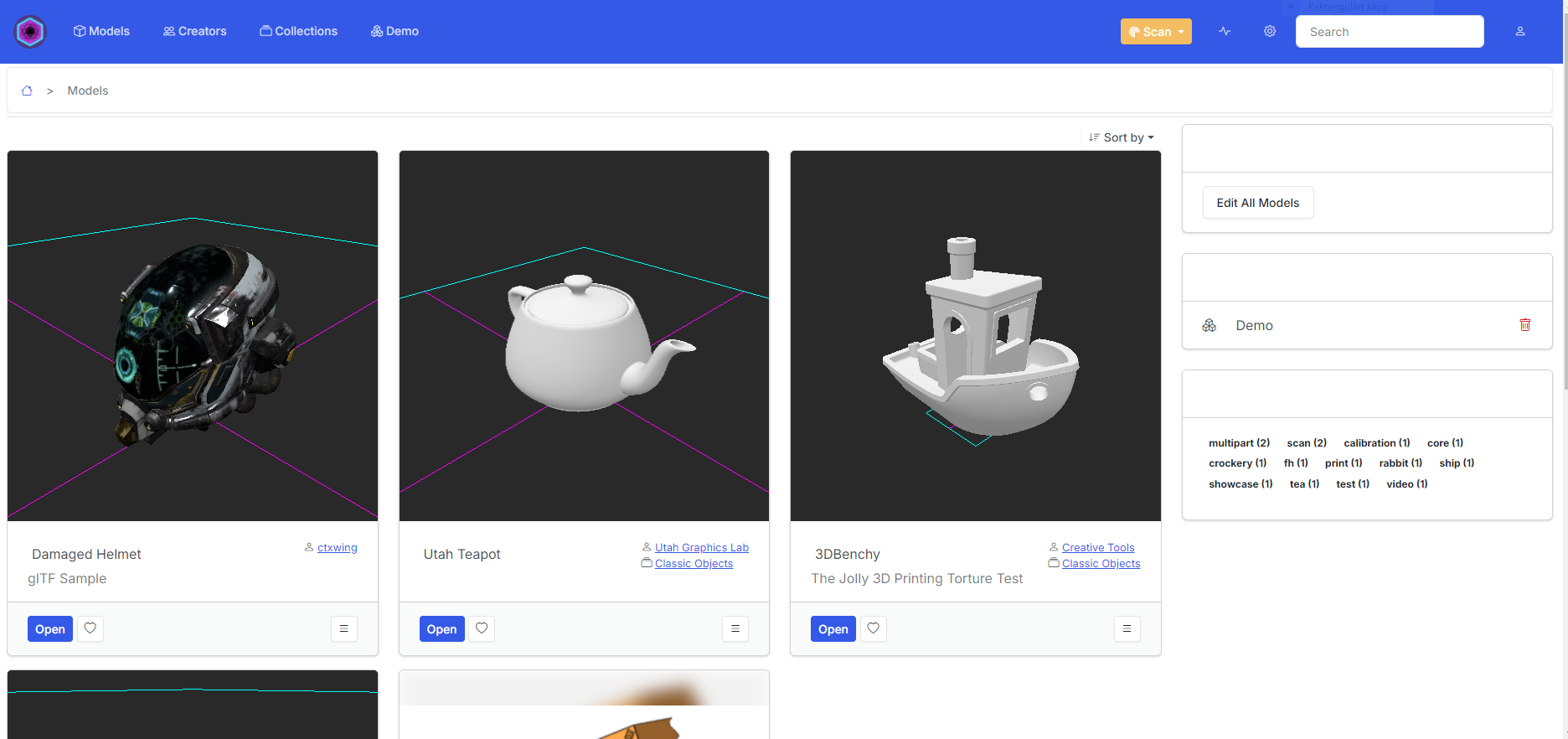Filter by the multipart (2) tag
Viewport: 1568px width, 739px height.
1239,443
